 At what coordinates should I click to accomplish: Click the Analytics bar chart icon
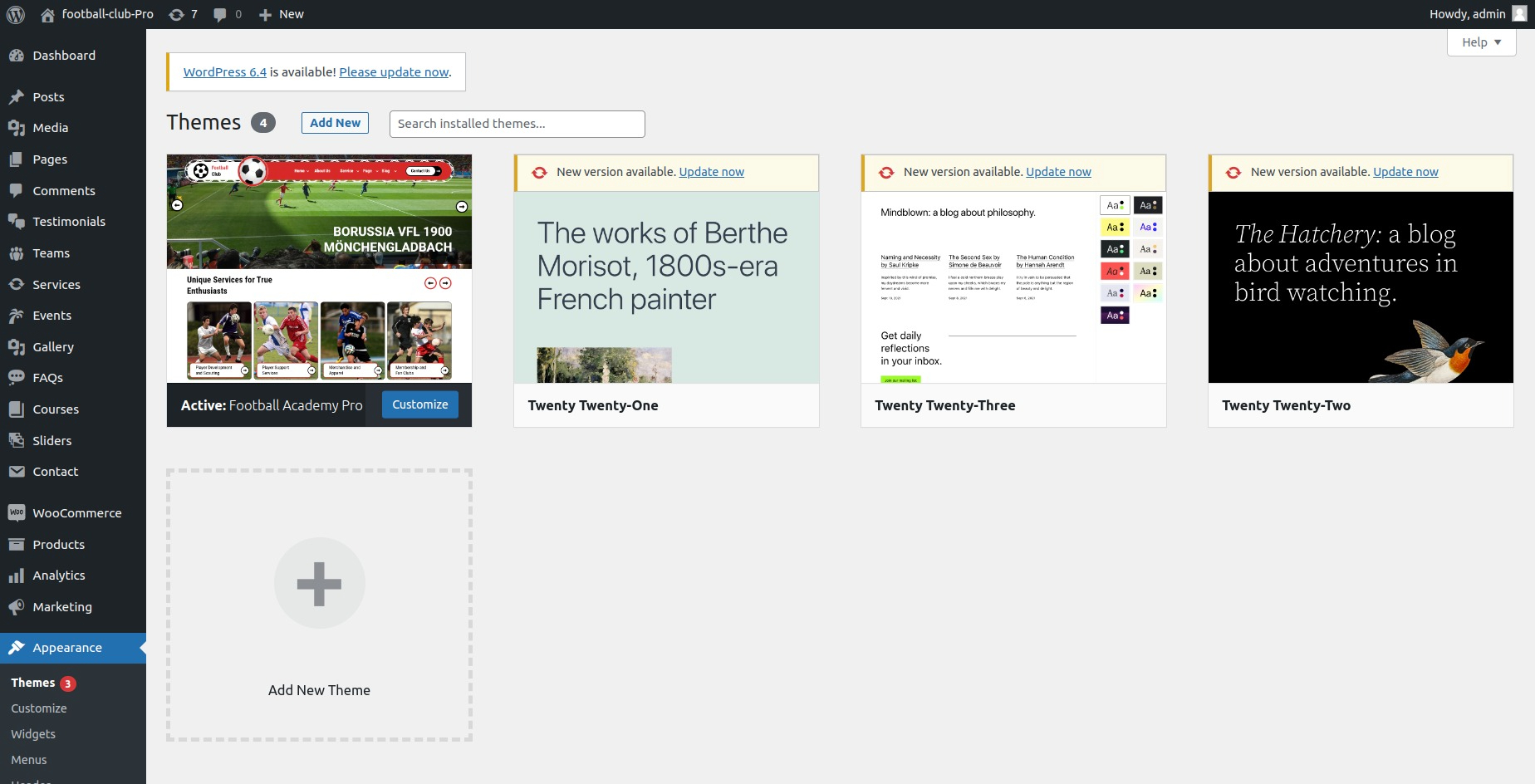(x=17, y=576)
